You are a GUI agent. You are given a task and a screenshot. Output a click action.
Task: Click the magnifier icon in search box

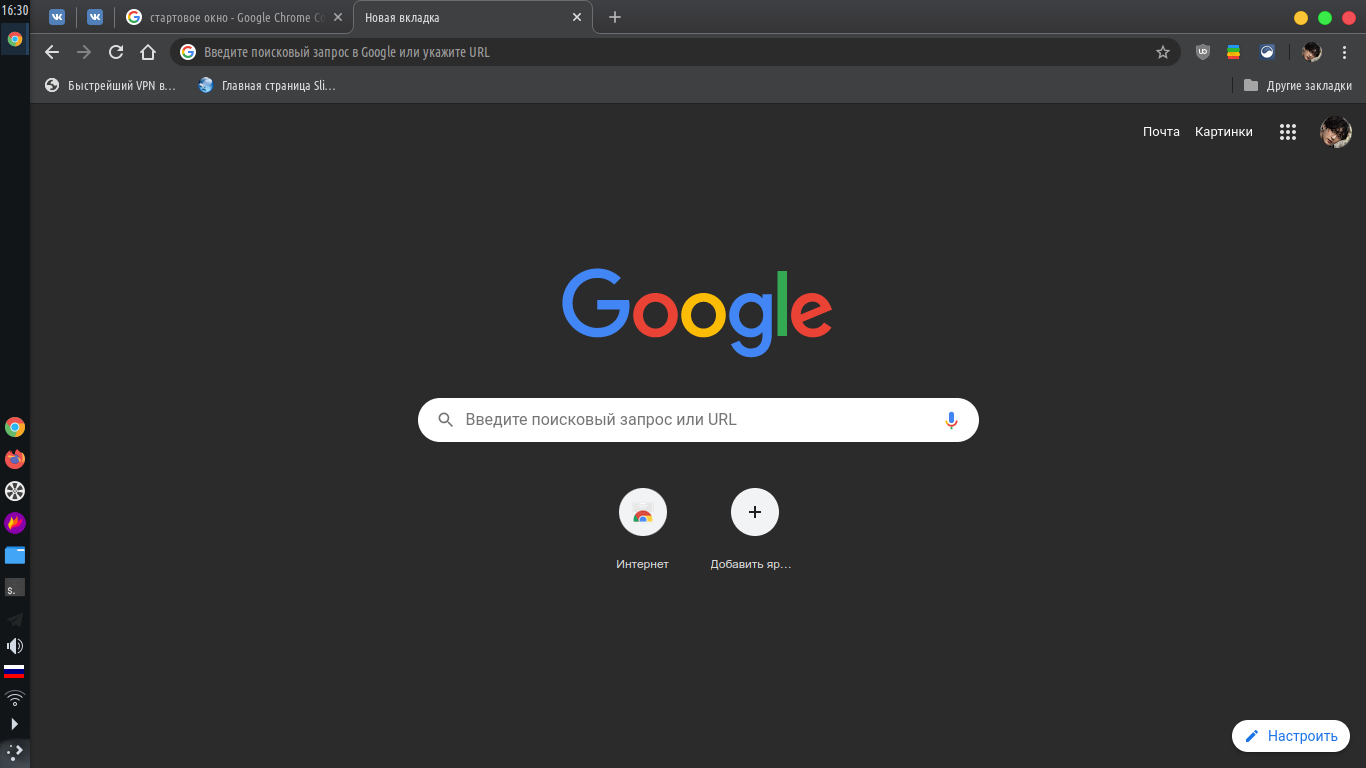(445, 420)
